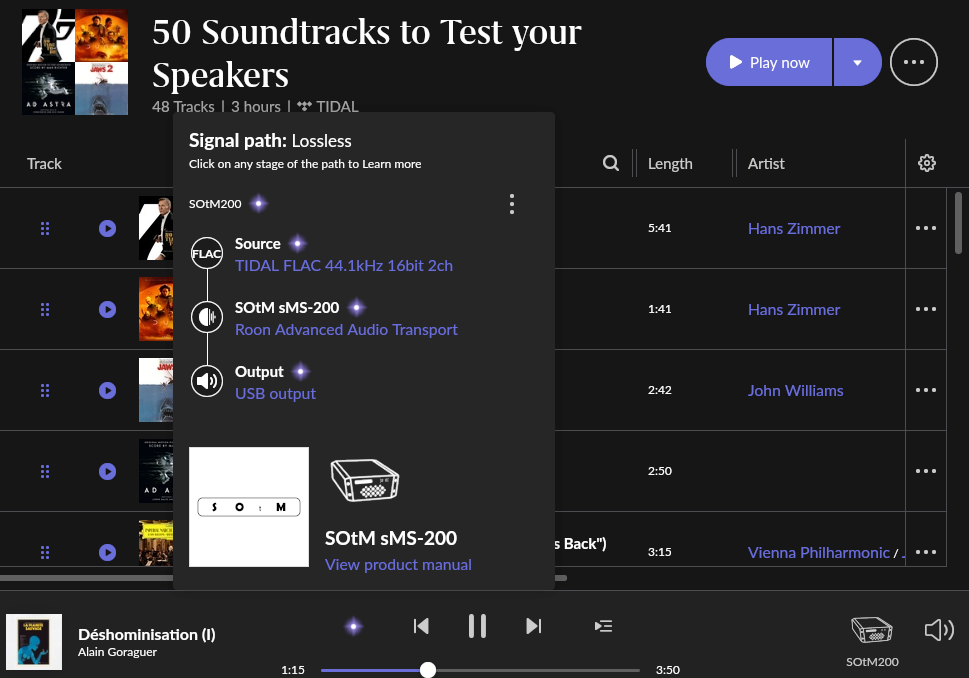Click the FLAC source stage icon

point(207,253)
